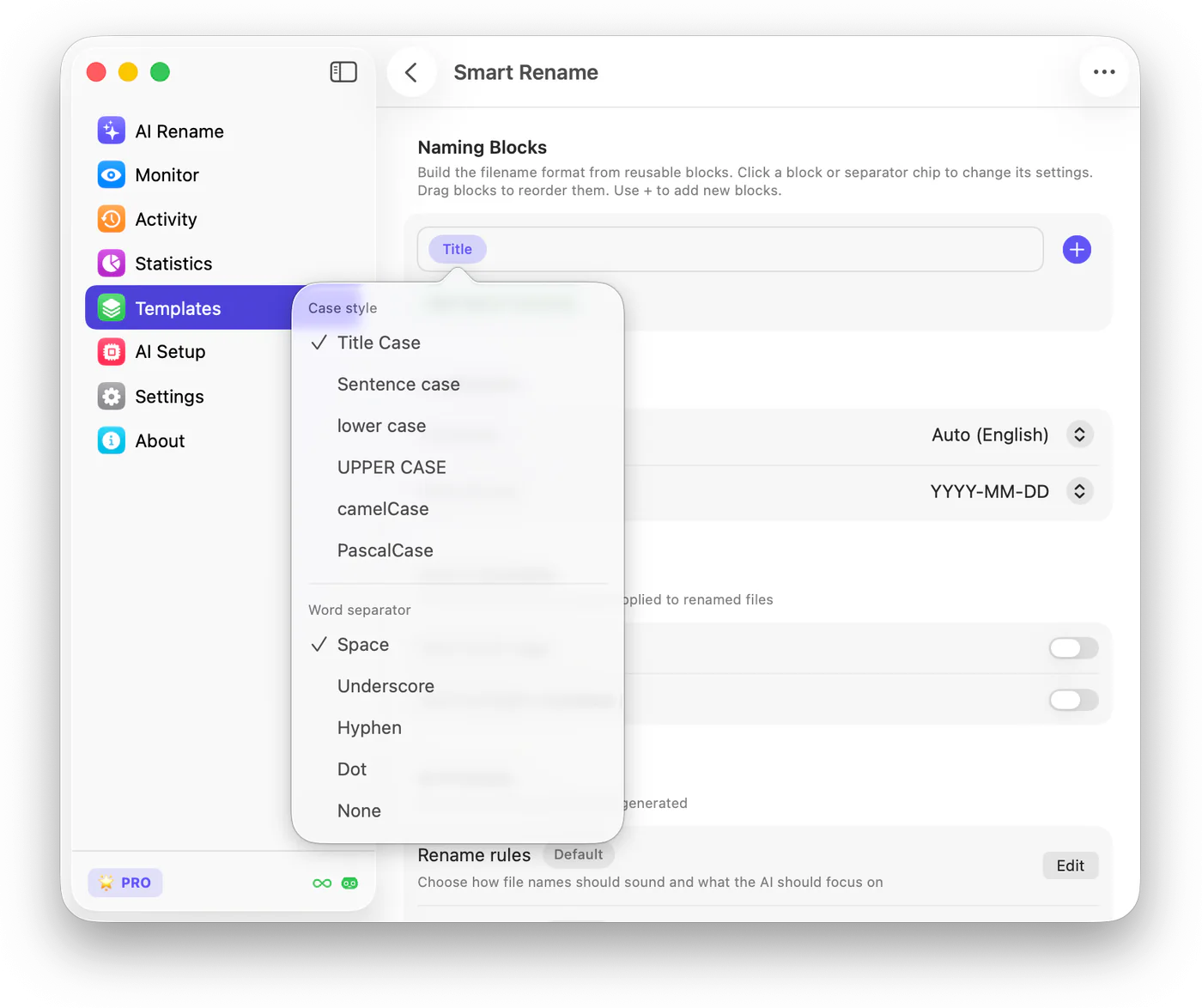Click the red close window button
Image resolution: width=1202 pixels, height=1008 pixels.
click(x=96, y=72)
